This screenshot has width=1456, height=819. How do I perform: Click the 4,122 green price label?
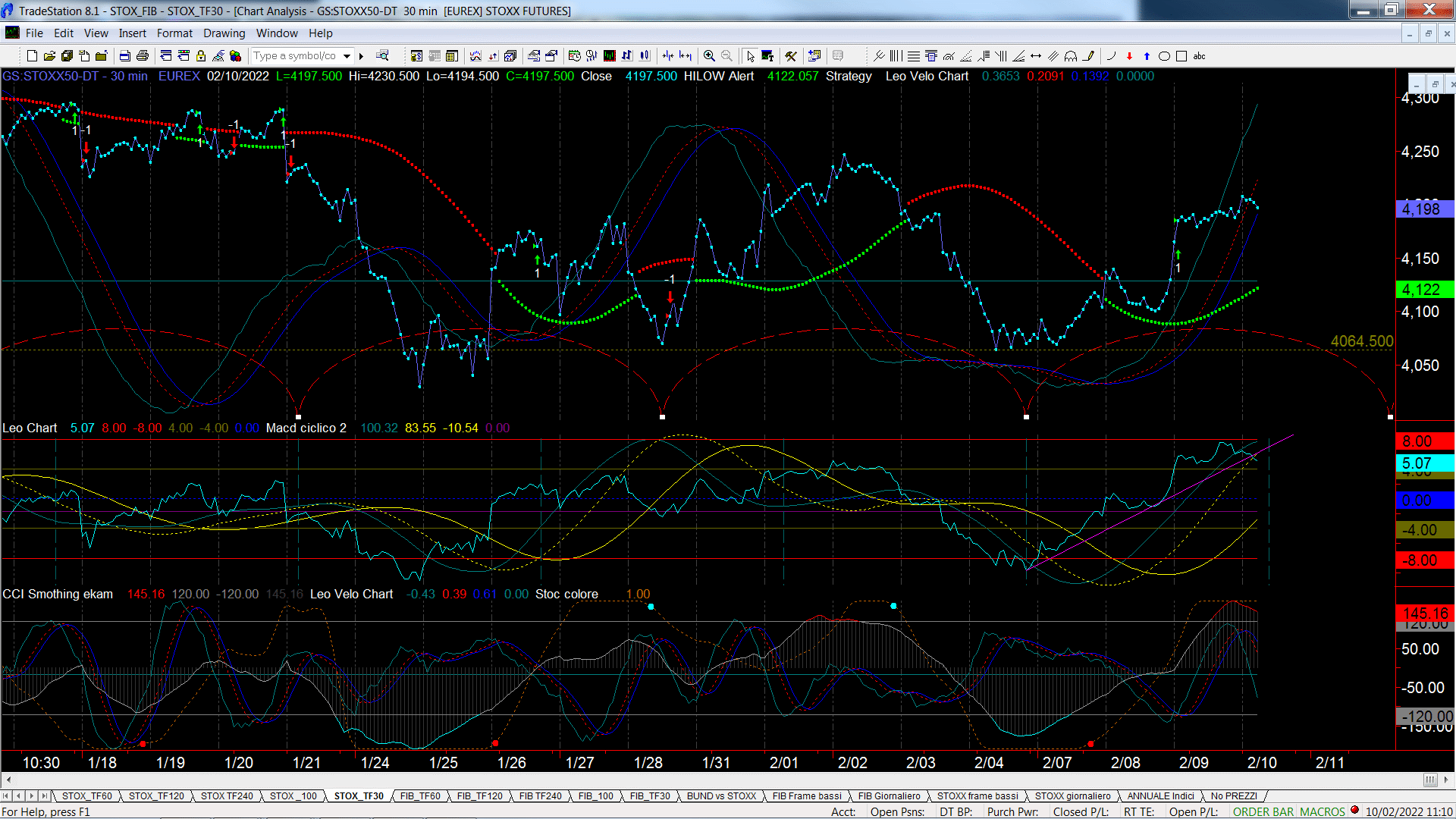[x=1424, y=289]
